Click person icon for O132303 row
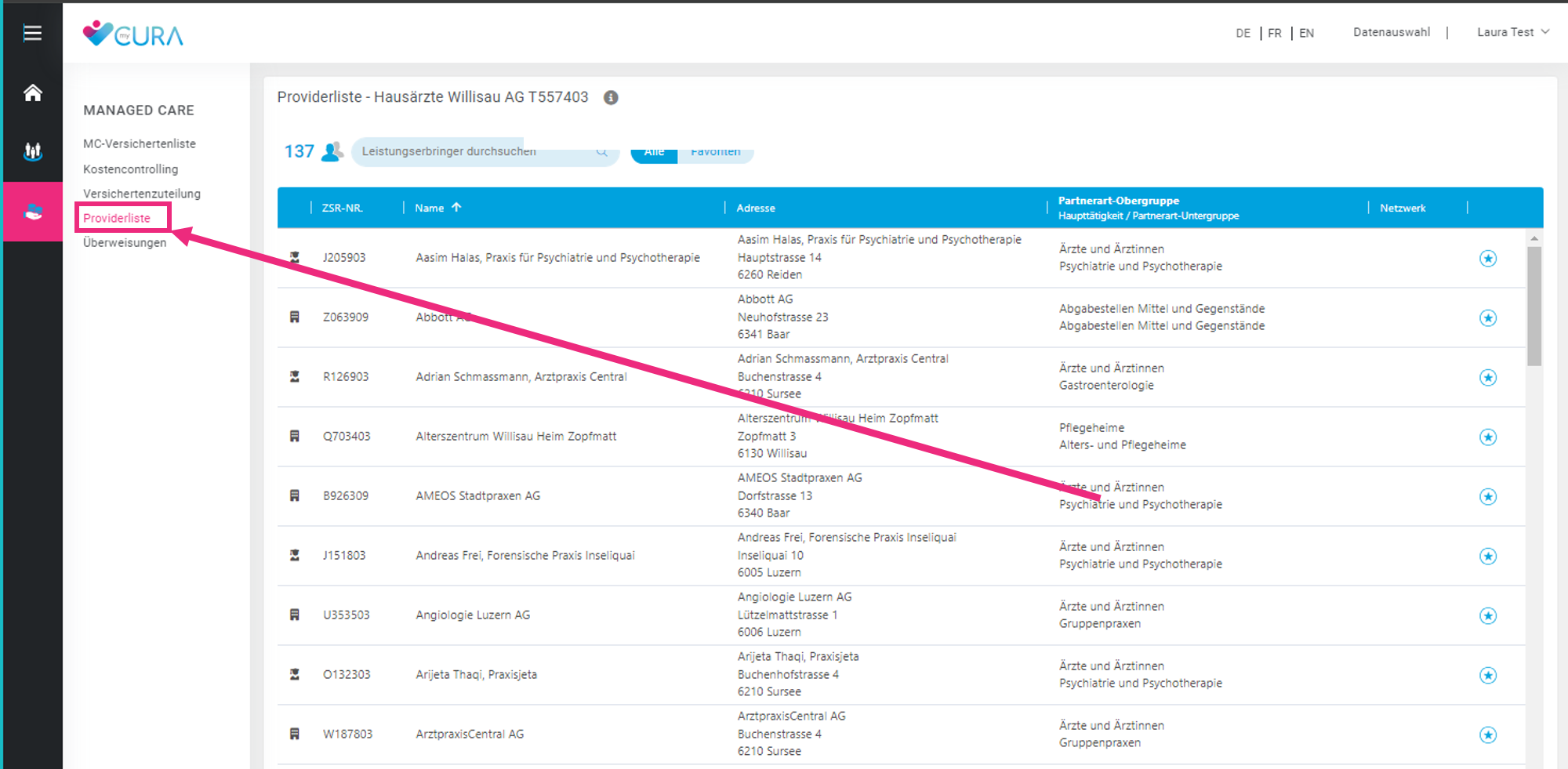Screen dimensions: 1568x769 (x=295, y=674)
